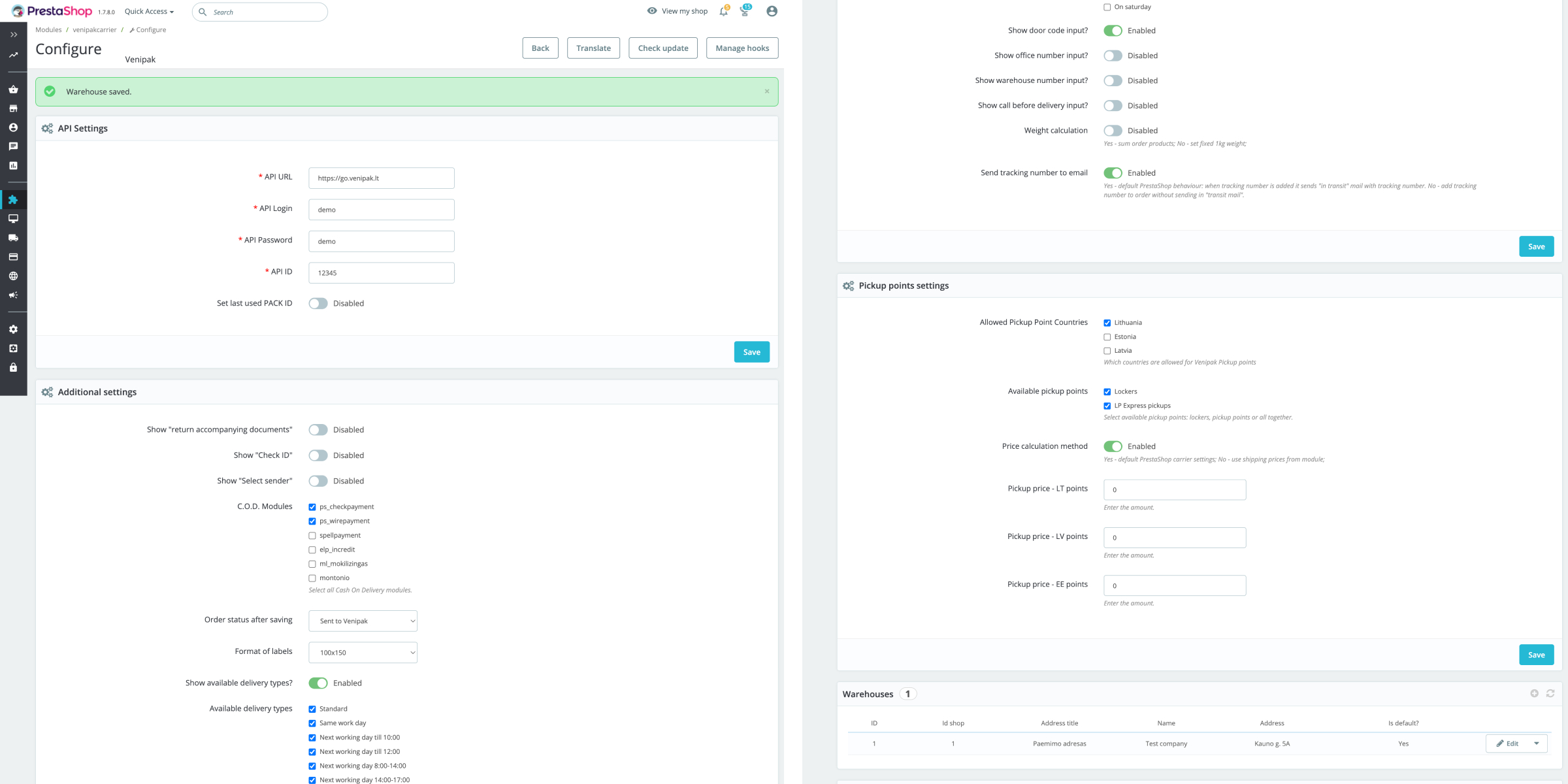The height and width of the screenshot is (784, 1568).
Task: Check the montonio C.O.D. module
Action: coord(312,578)
